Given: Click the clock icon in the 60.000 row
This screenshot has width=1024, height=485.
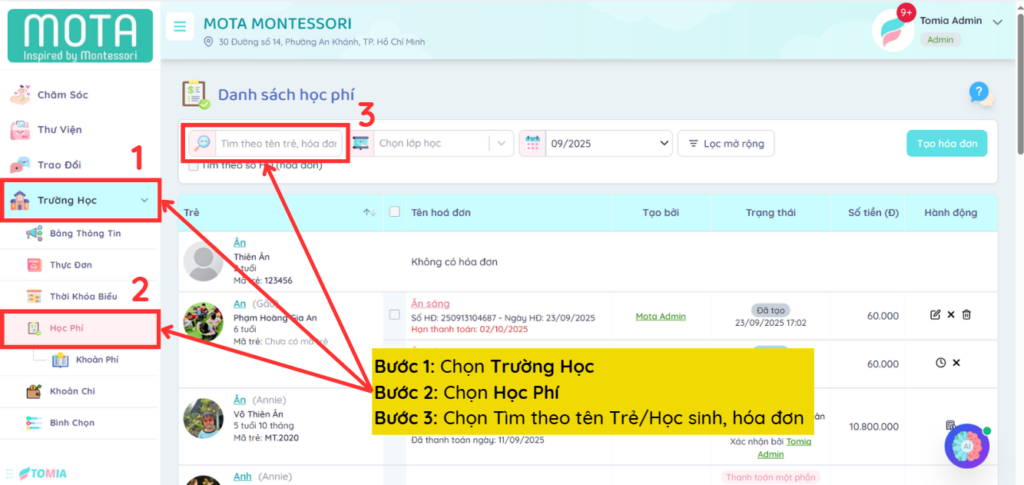Looking at the screenshot, I should [x=940, y=362].
